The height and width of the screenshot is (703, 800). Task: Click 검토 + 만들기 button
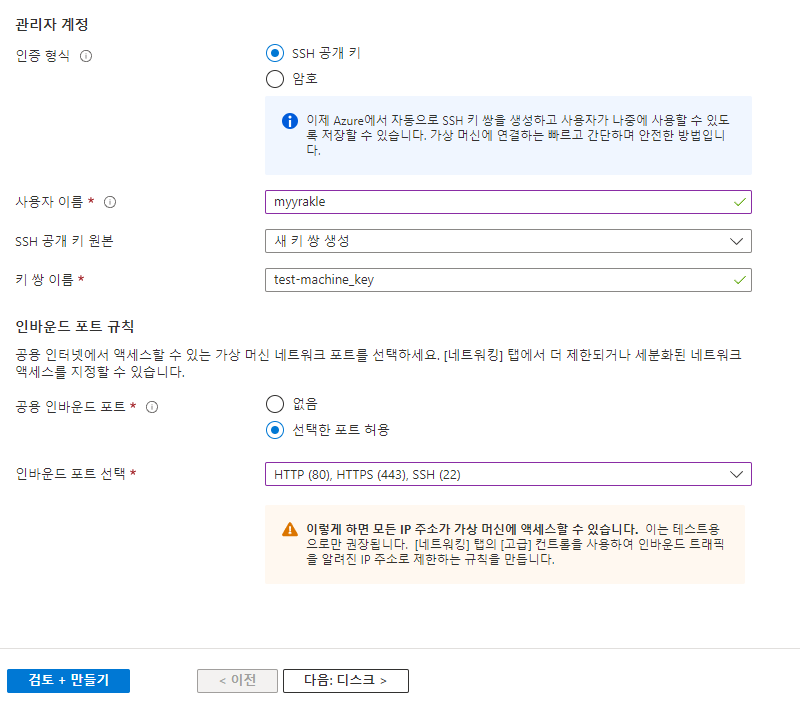tap(68, 680)
